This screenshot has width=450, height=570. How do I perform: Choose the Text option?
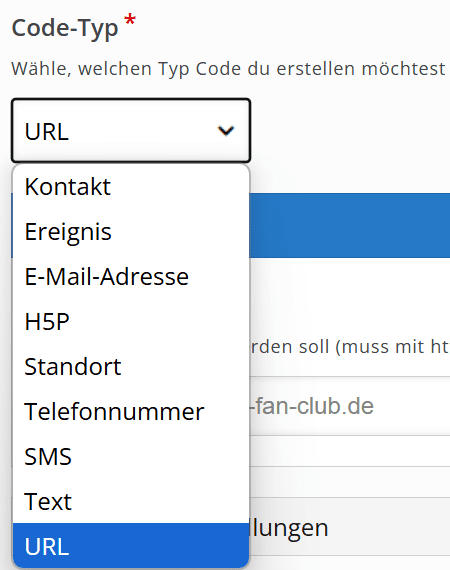click(131, 502)
